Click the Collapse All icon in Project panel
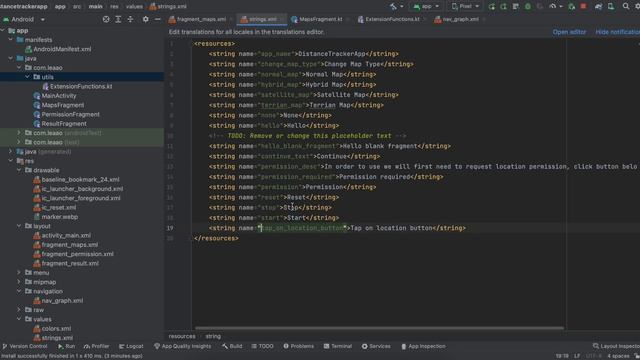The width and height of the screenshot is (640, 360). point(130,19)
